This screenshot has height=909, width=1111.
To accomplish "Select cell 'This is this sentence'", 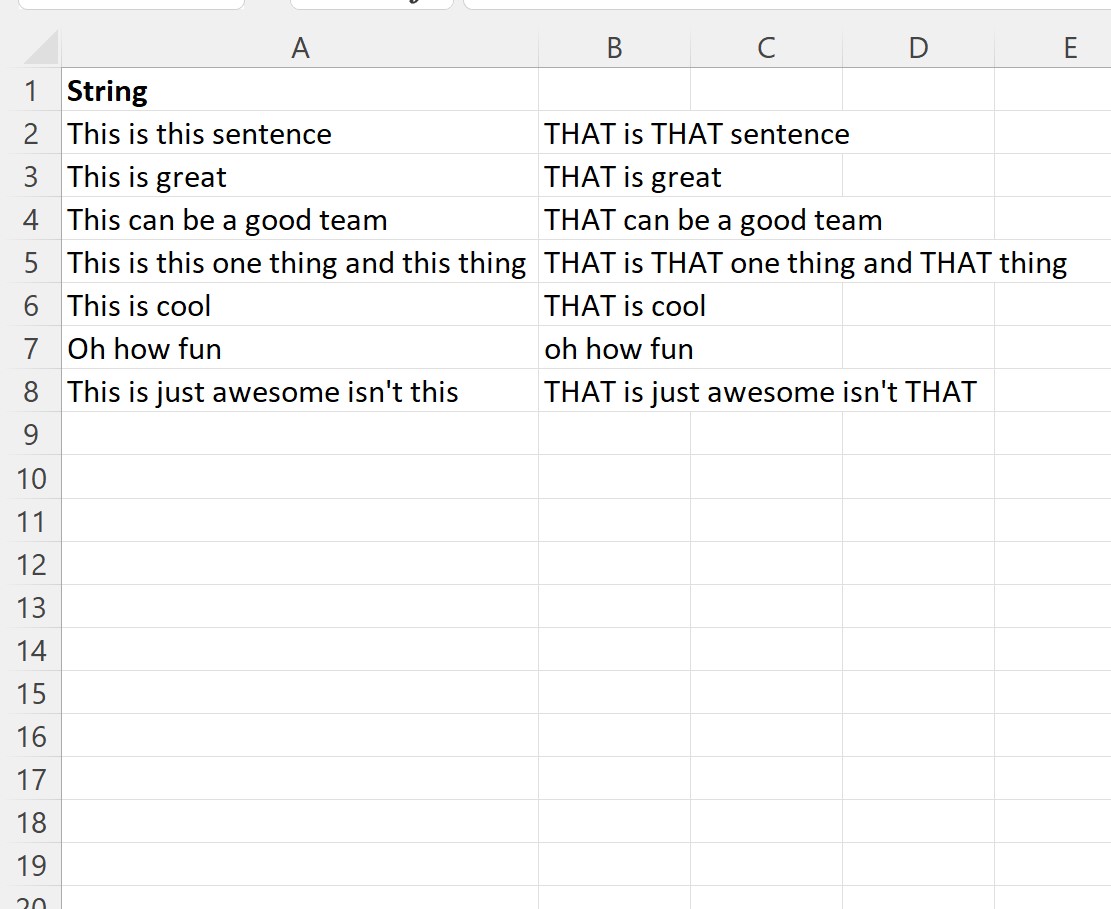I will click(300, 133).
